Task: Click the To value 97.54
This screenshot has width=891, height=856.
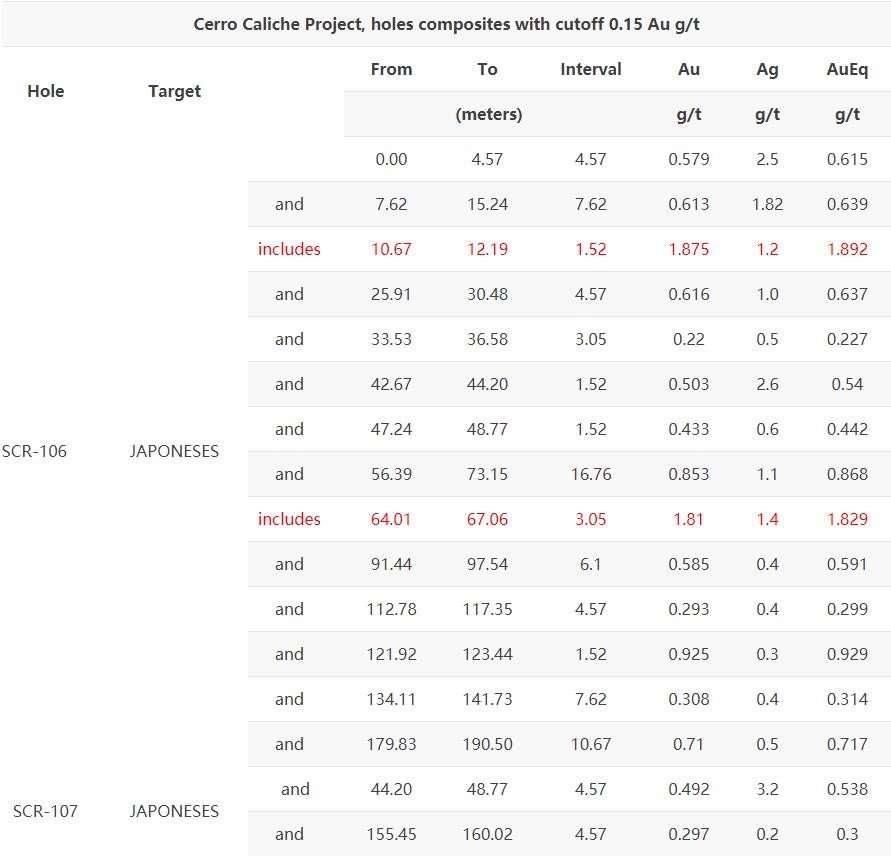Action: [487, 564]
